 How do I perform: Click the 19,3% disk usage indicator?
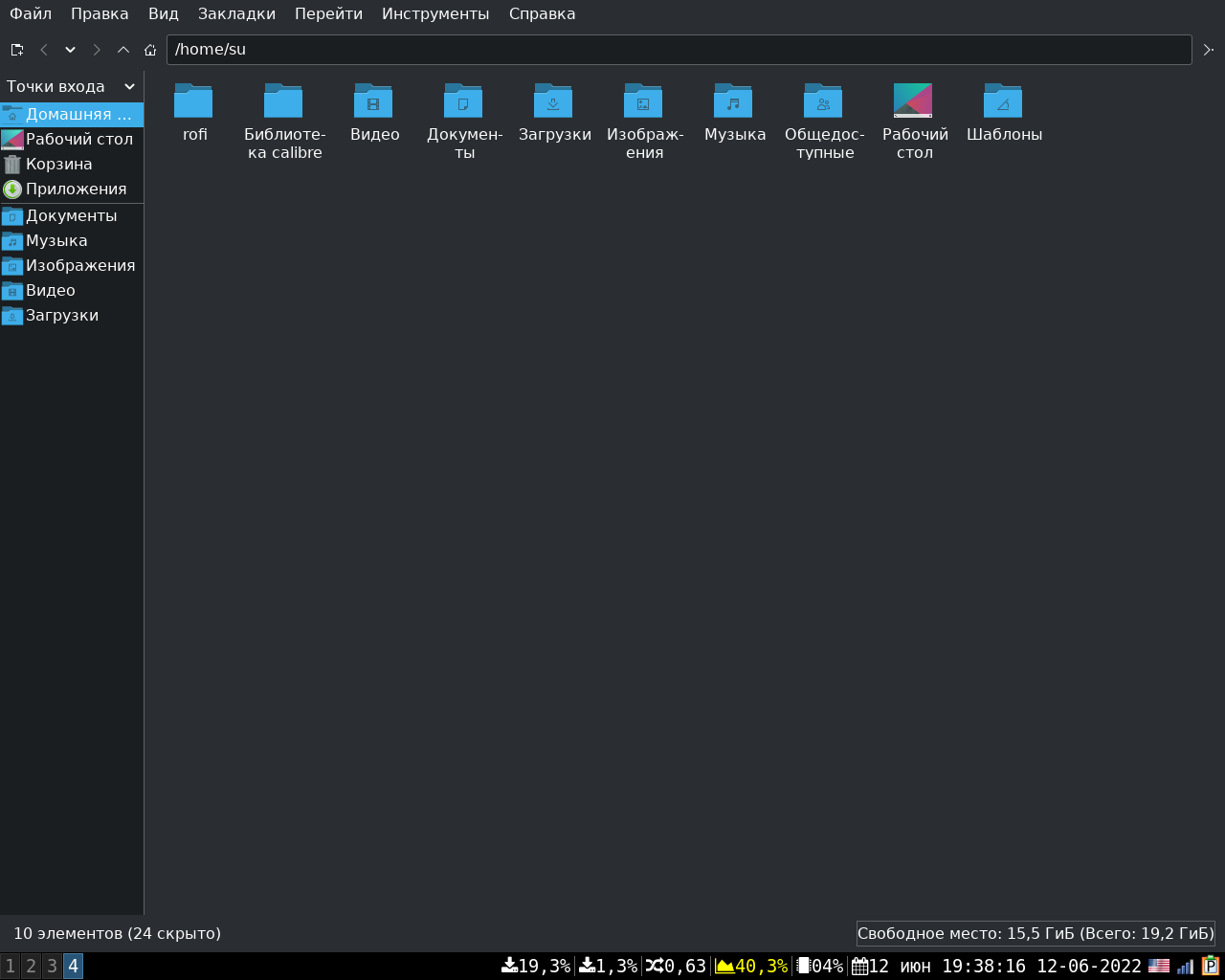[x=536, y=967]
